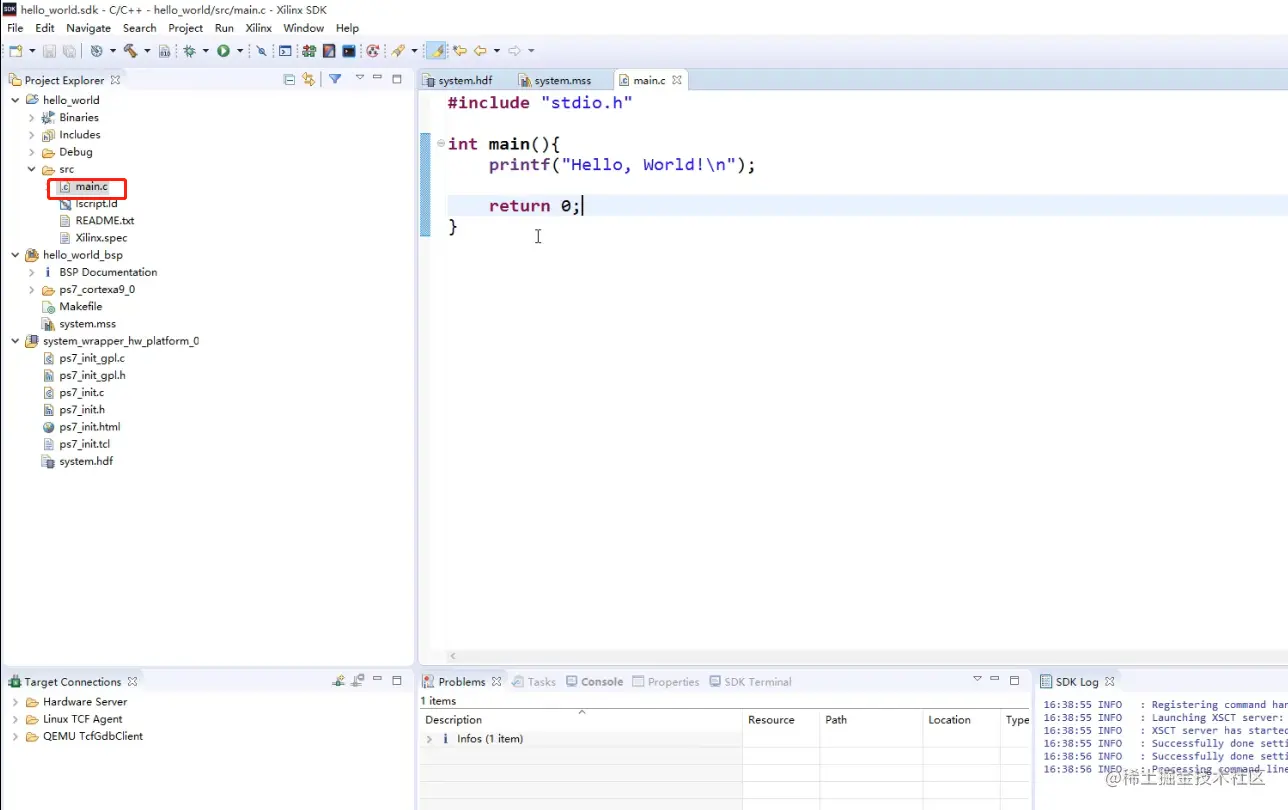Select system.hdf in the project tree
The width and height of the screenshot is (1288, 810).
86,462
